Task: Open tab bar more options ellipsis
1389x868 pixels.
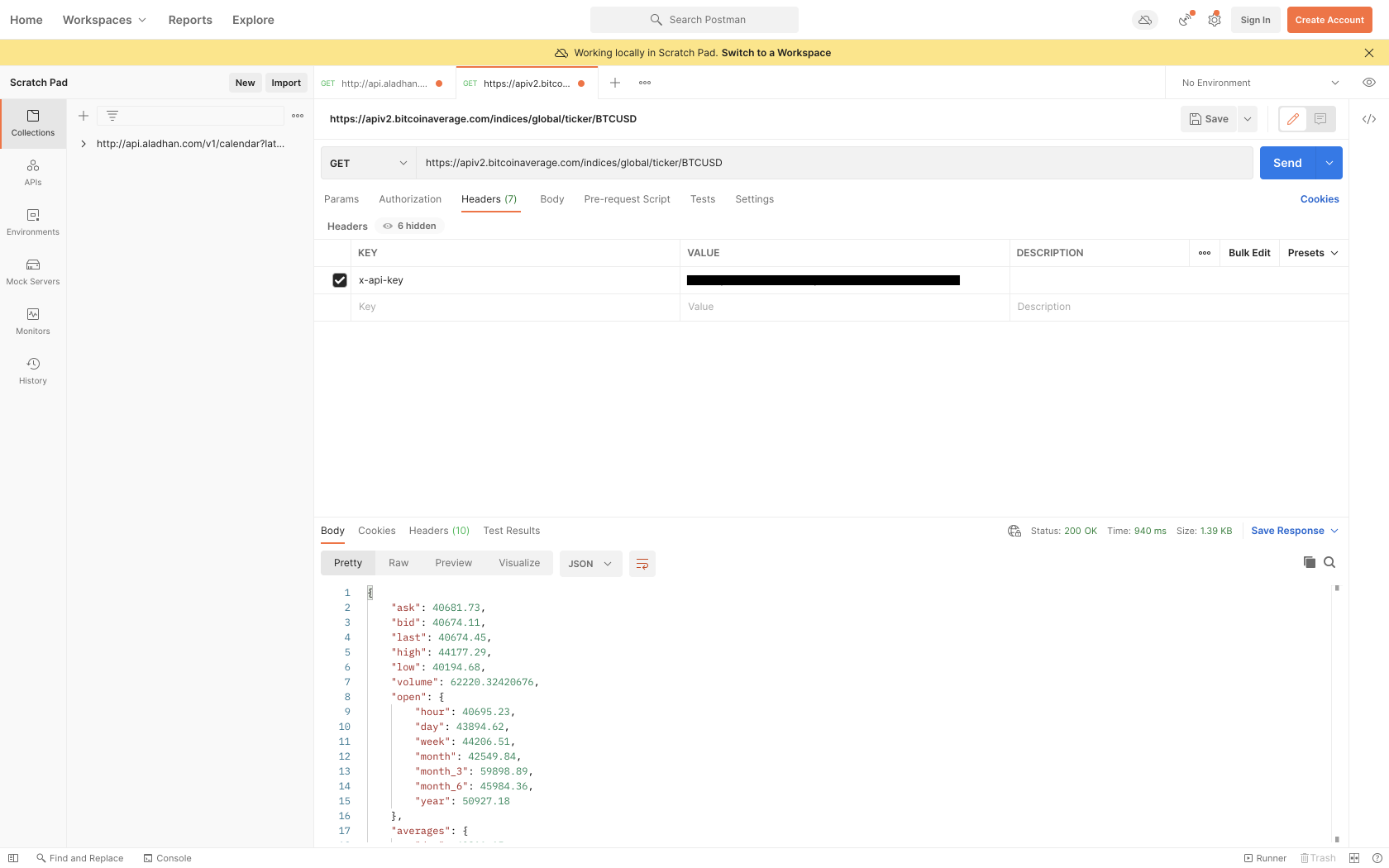Action: [x=645, y=83]
